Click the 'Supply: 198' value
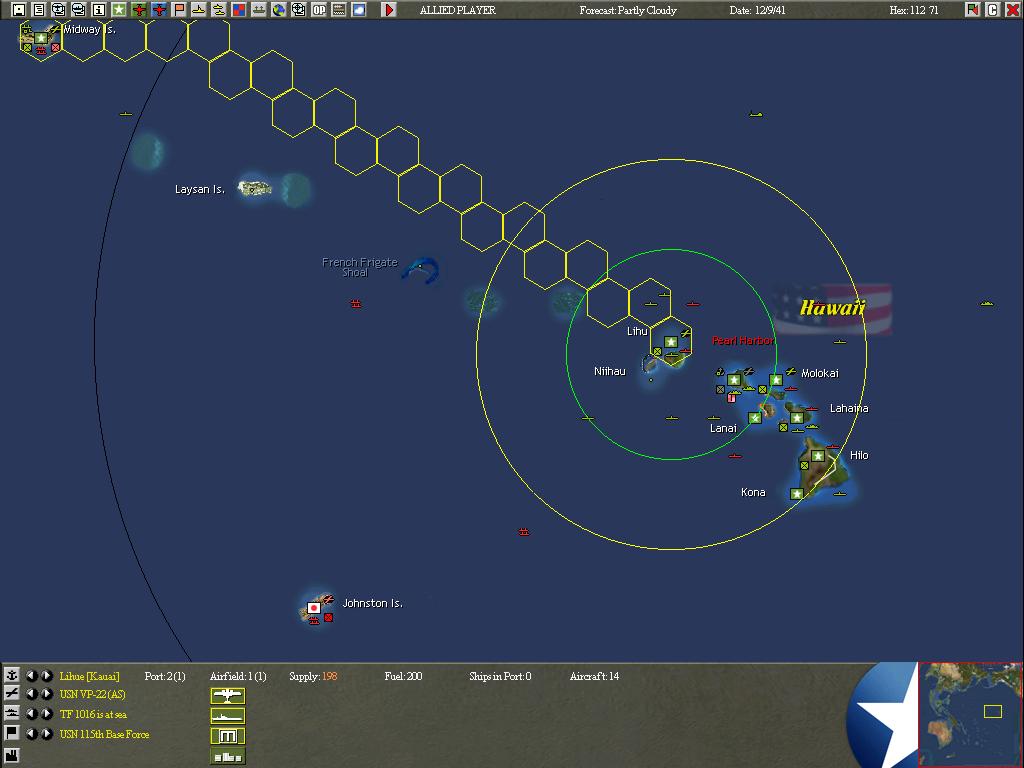Viewport: 1024px width, 768px height. tap(313, 676)
